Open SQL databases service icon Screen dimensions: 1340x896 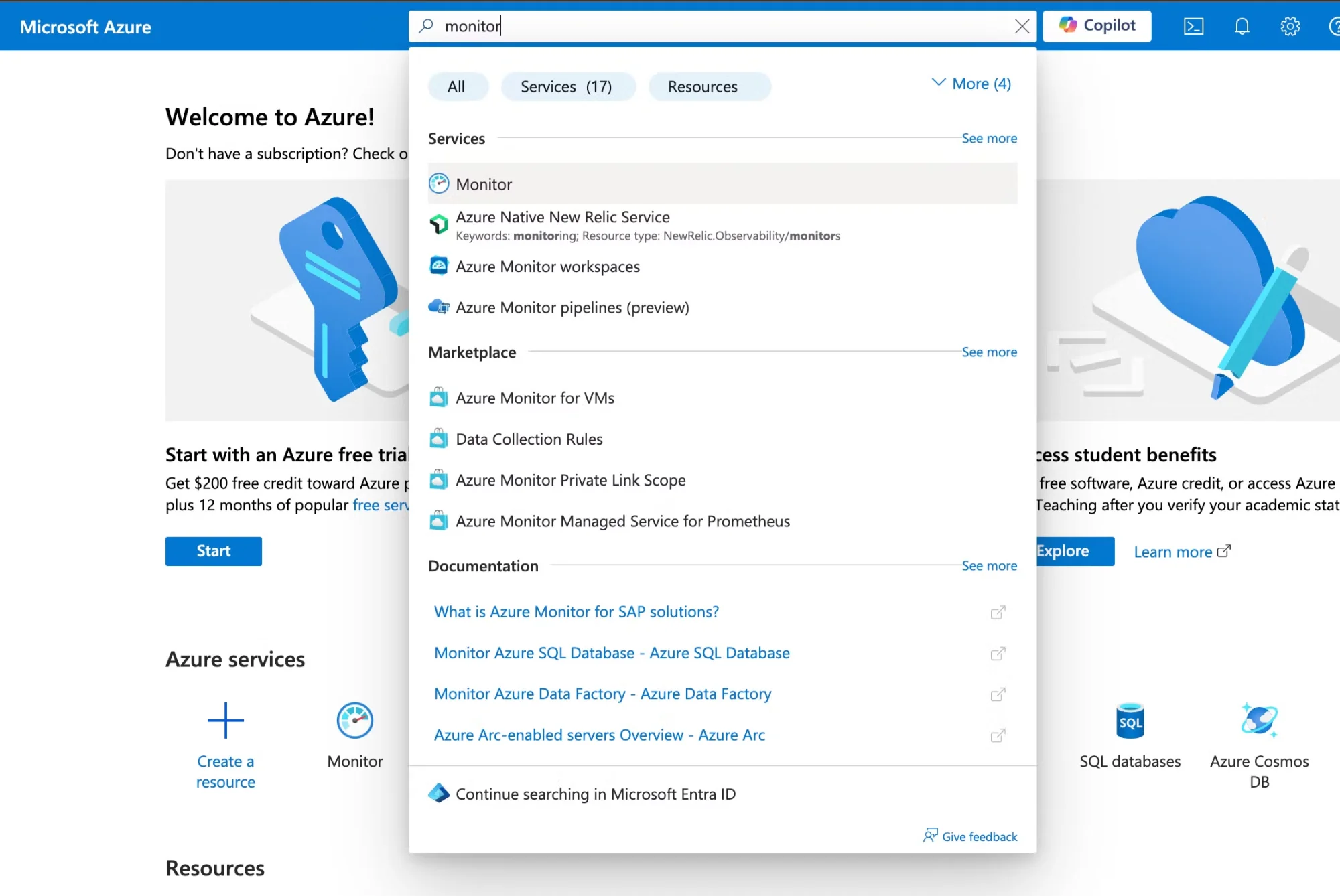point(1130,721)
